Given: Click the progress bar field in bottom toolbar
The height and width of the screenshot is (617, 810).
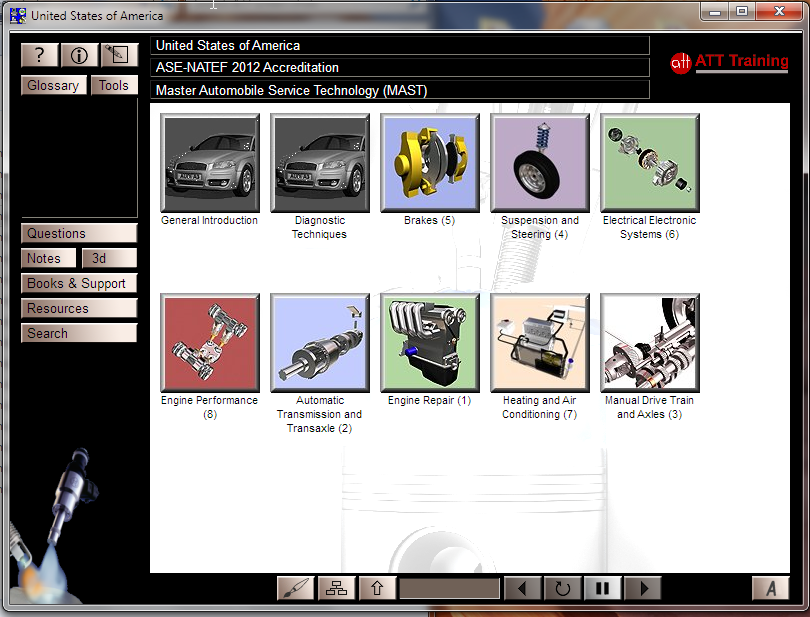Looking at the screenshot, I should pyautogui.click(x=449, y=588).
